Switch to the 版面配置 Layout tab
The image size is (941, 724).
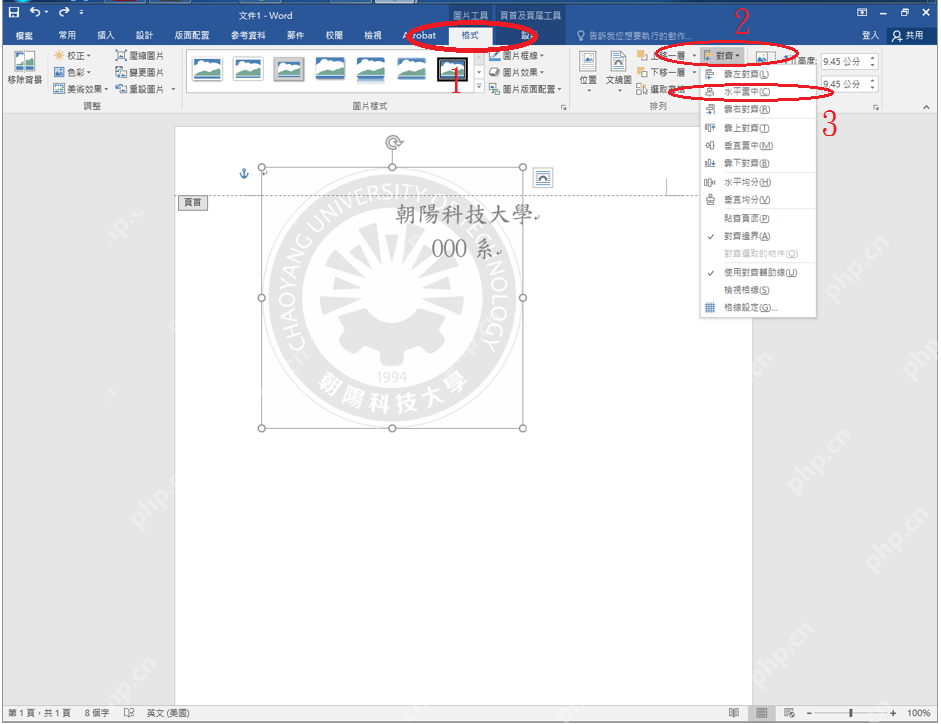(x=192, y=35)
